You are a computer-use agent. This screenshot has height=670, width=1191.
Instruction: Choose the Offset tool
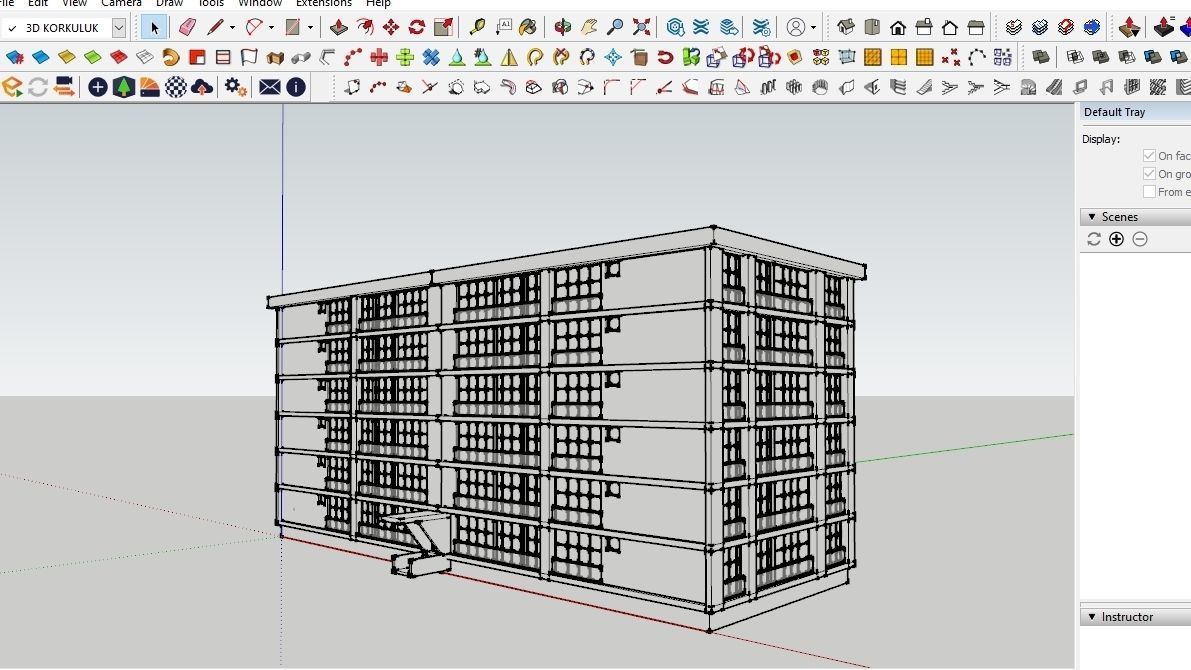pos(365,28)
